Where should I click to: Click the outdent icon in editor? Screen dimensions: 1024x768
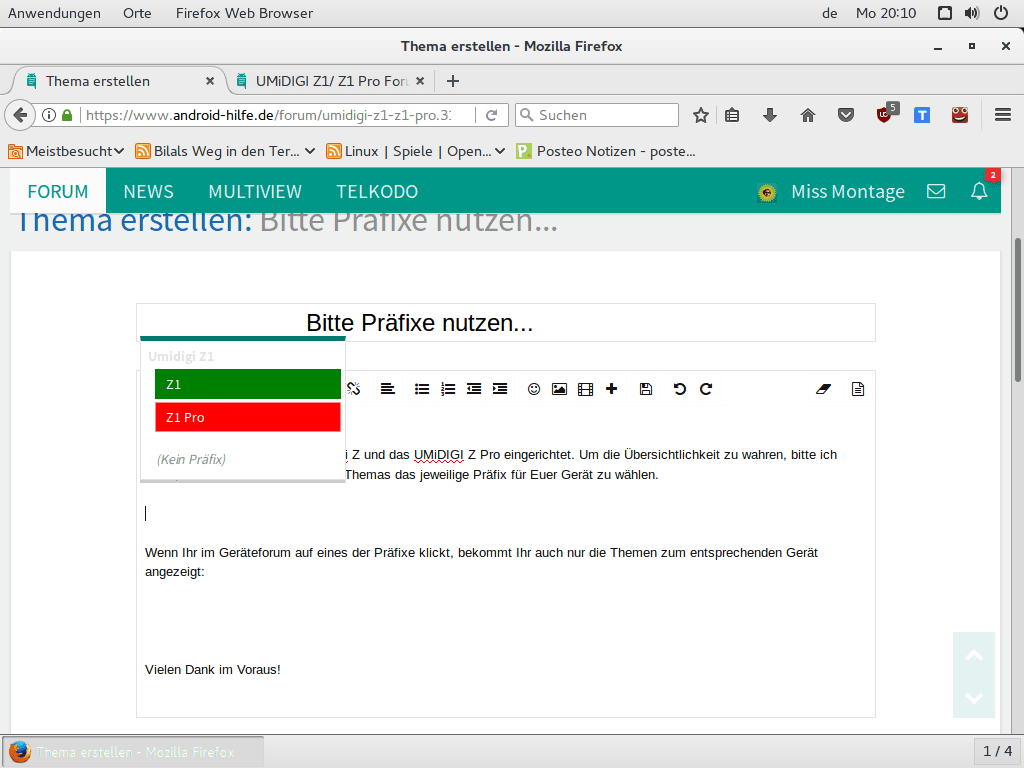pyautogui.click(x=474, y=389)
